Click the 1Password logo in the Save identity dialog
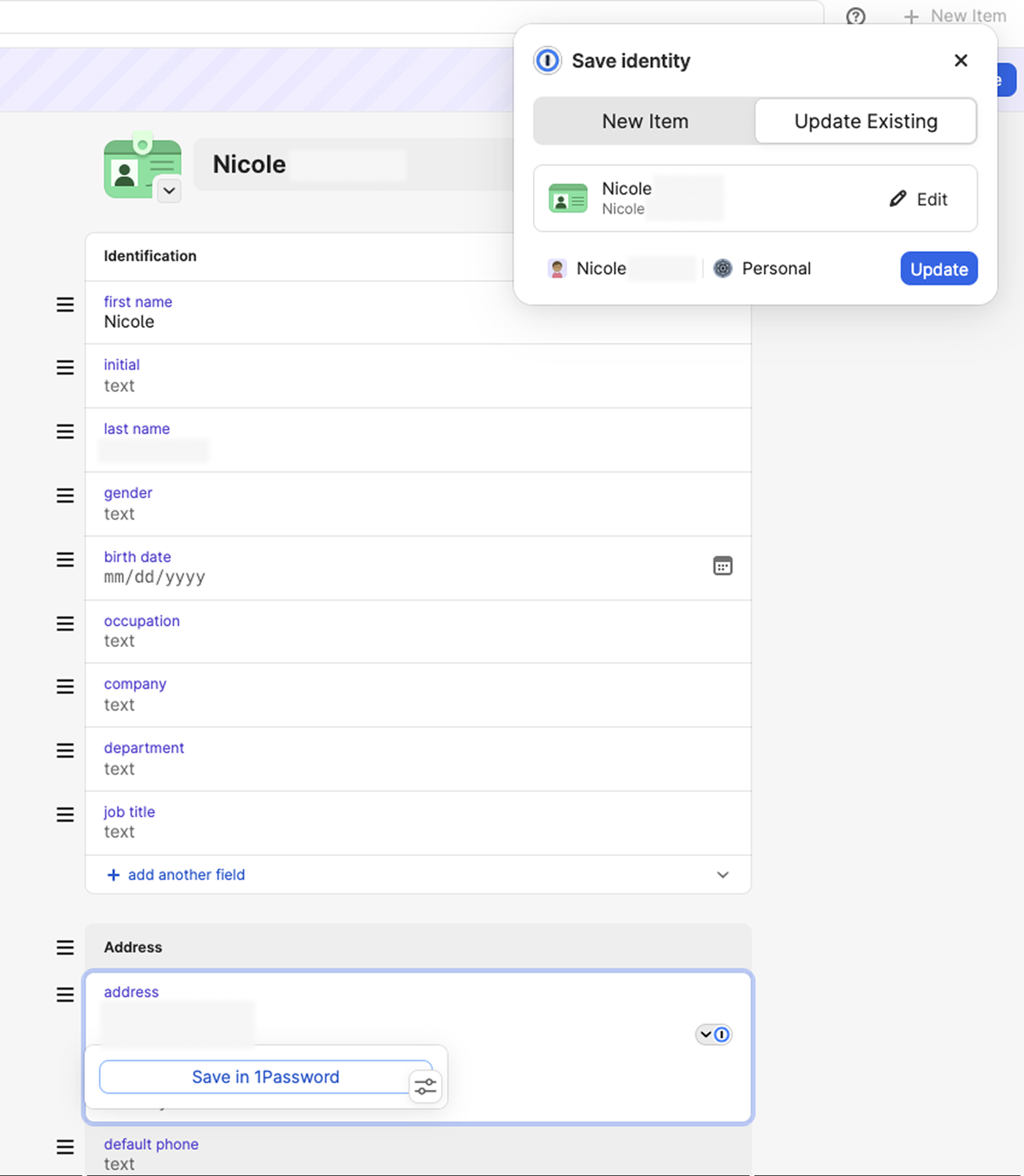Screen dimensions: 1024x1176 tap(547, 60)
